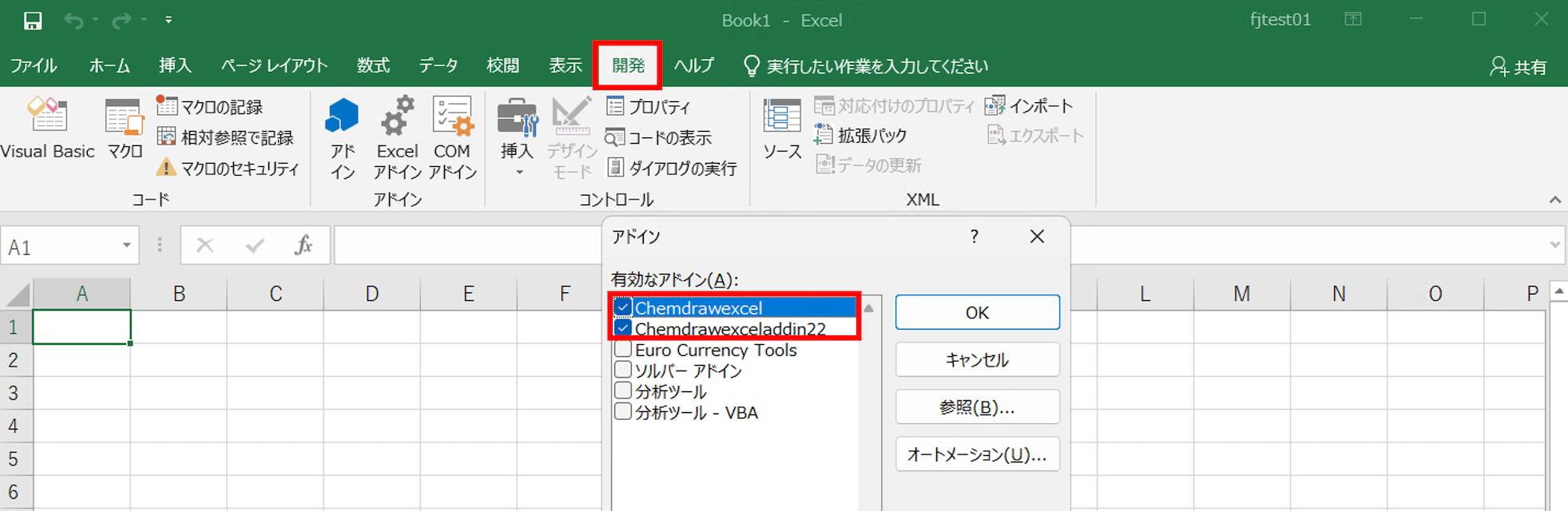
Task: Uncheck the Chemdrawexcel add-in checkbox
Action: pyautogui.click(x=623, y=307)
